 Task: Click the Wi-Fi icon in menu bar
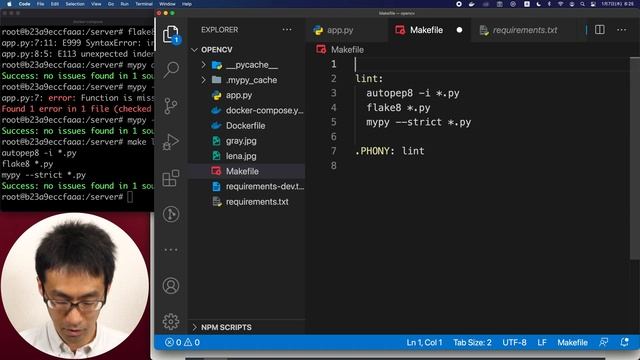point(561,4)
